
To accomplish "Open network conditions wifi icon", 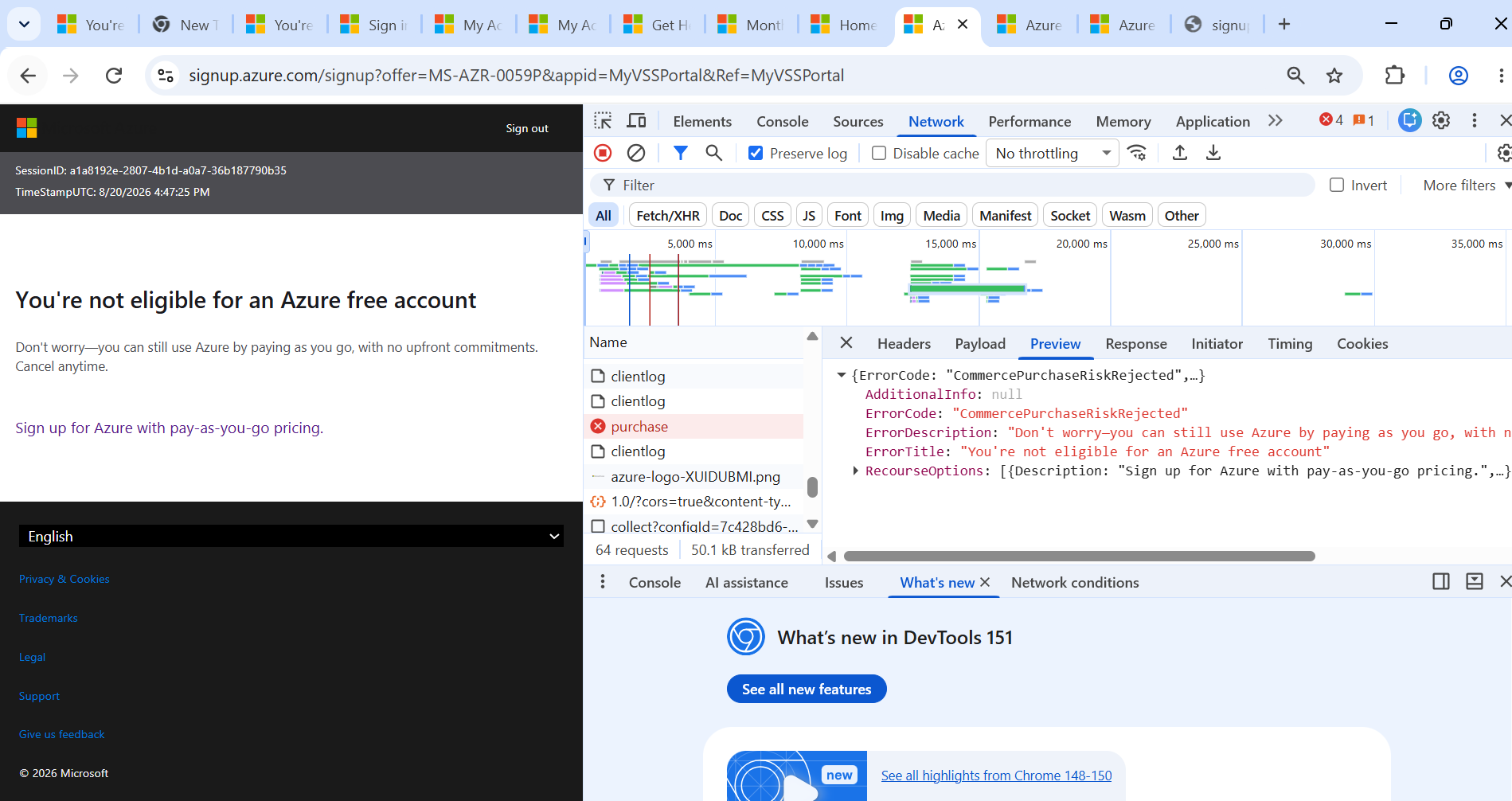I will point(1137,153).
